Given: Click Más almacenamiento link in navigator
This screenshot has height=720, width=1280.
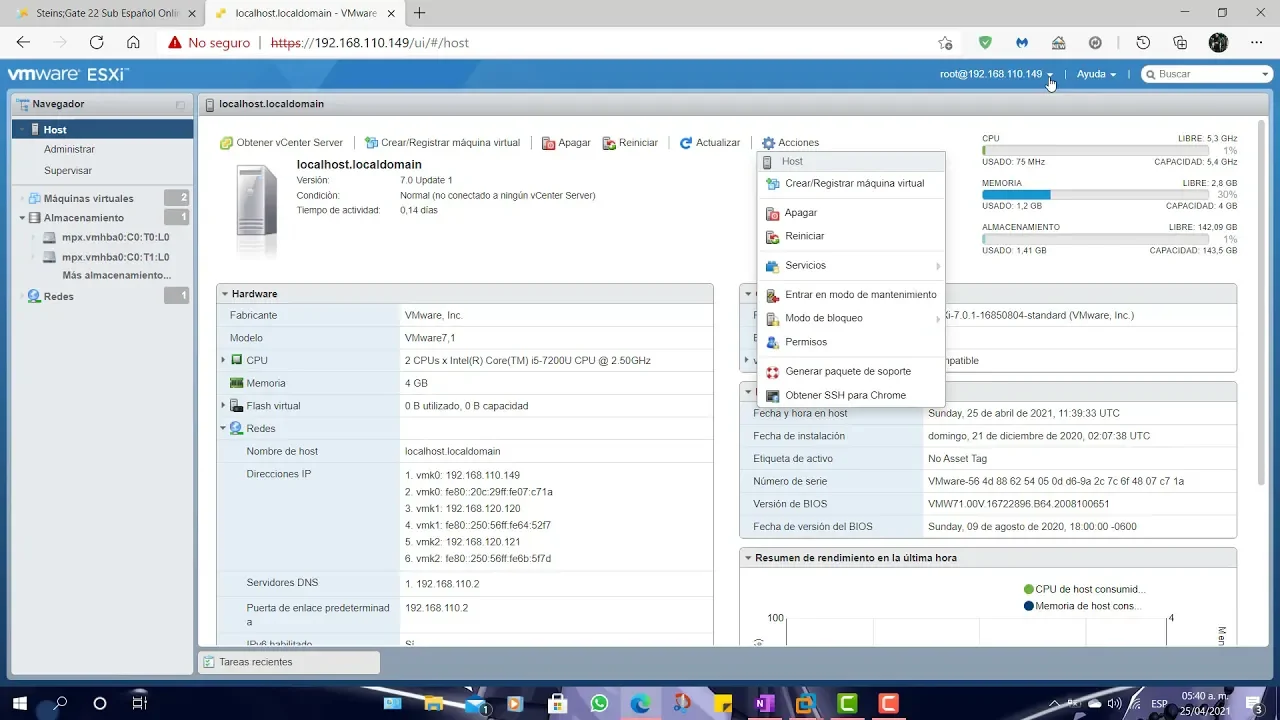Looking at the screenshot, I should pyautogui.click(x=116, y=275).
